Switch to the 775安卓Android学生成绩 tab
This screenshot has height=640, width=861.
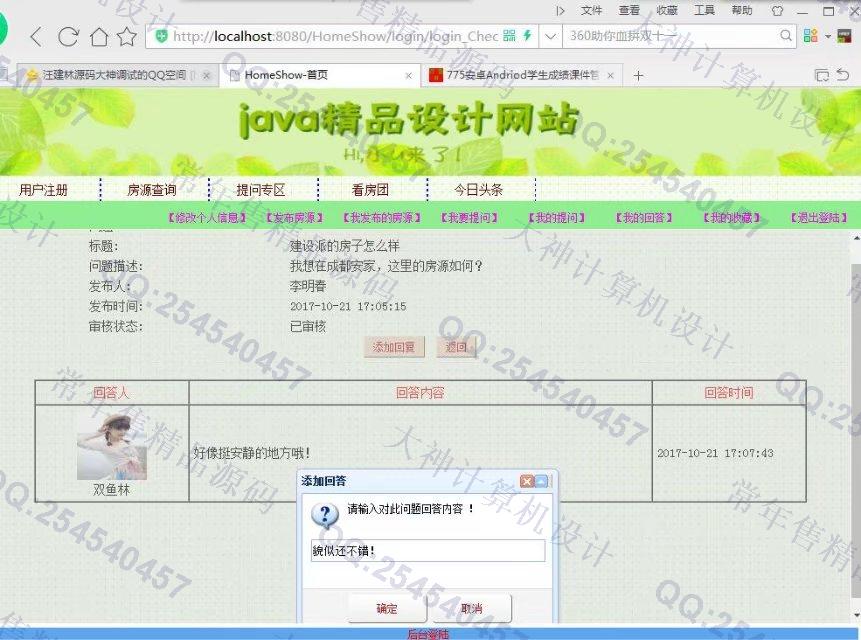point(521,75)
